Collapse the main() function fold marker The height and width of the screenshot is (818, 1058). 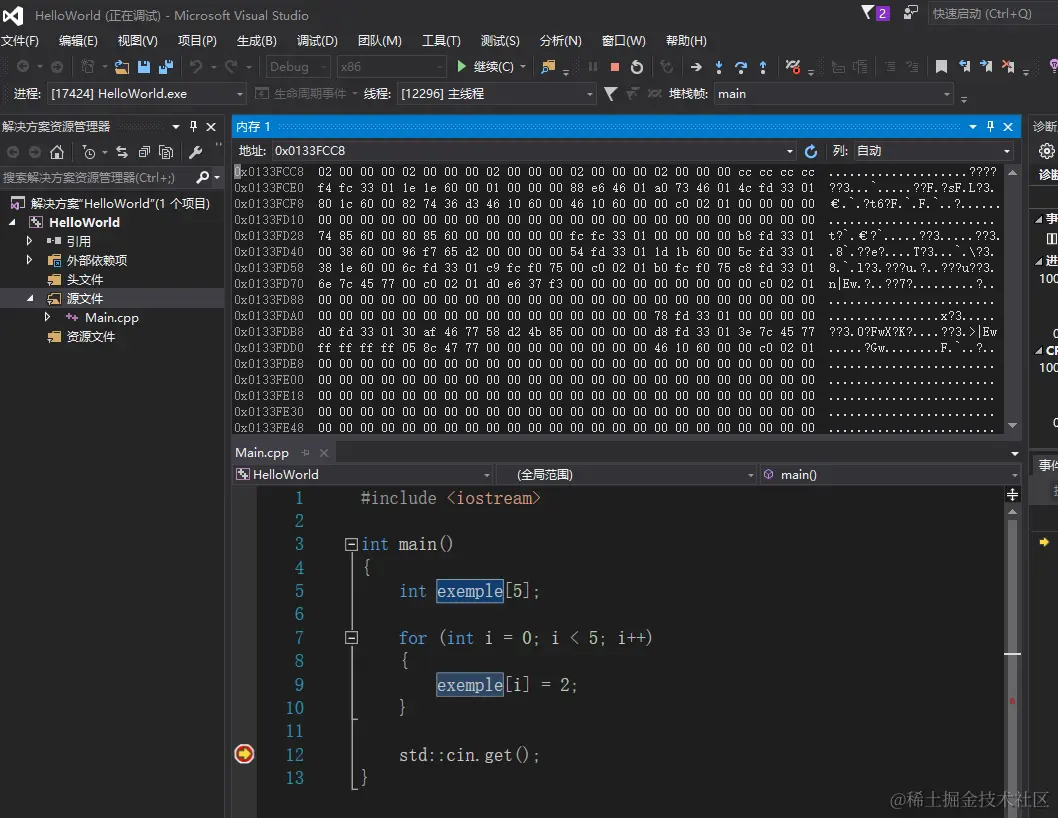click(x=351, y=545)
